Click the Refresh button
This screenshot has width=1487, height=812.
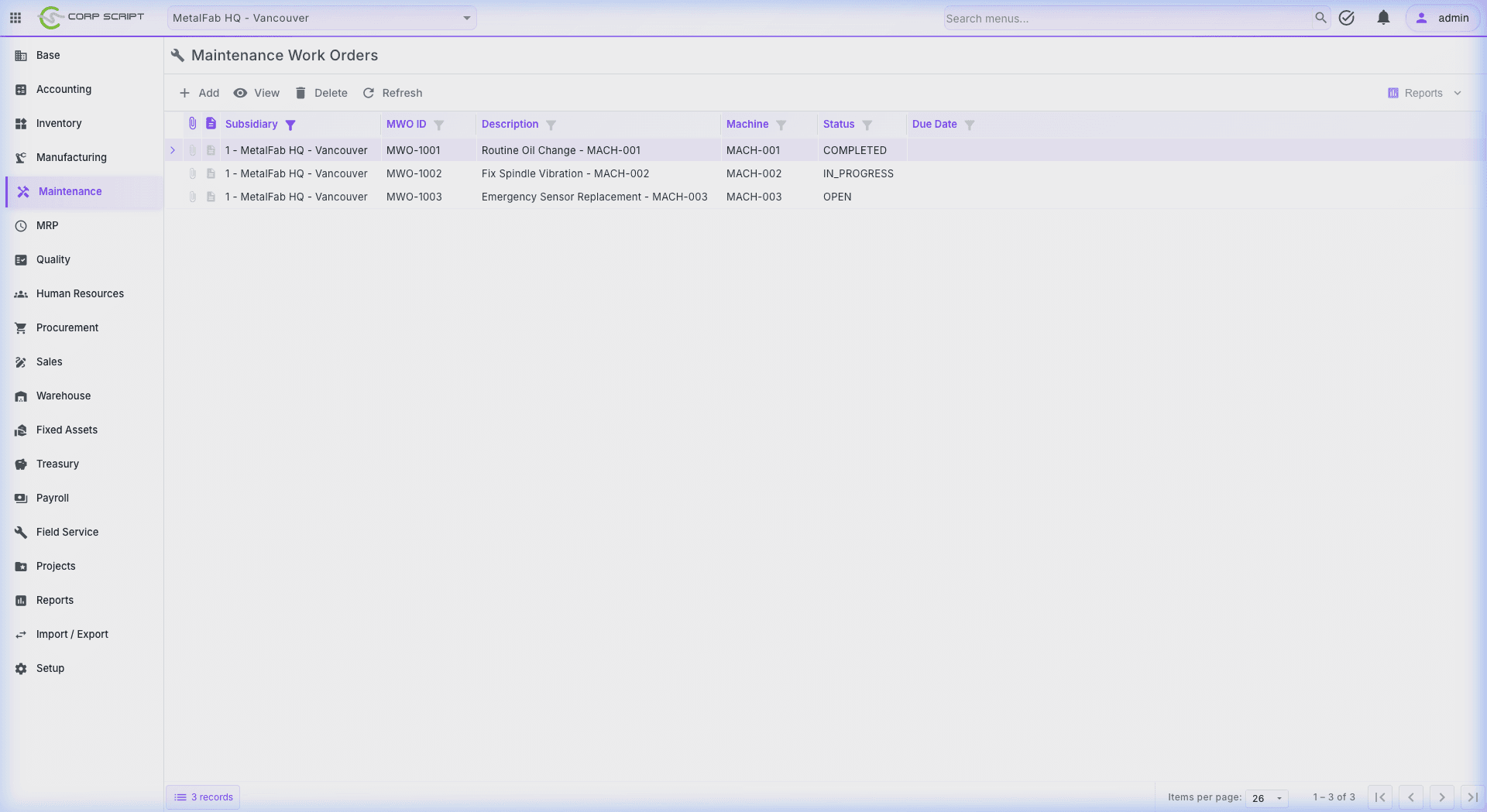(393, 93)
